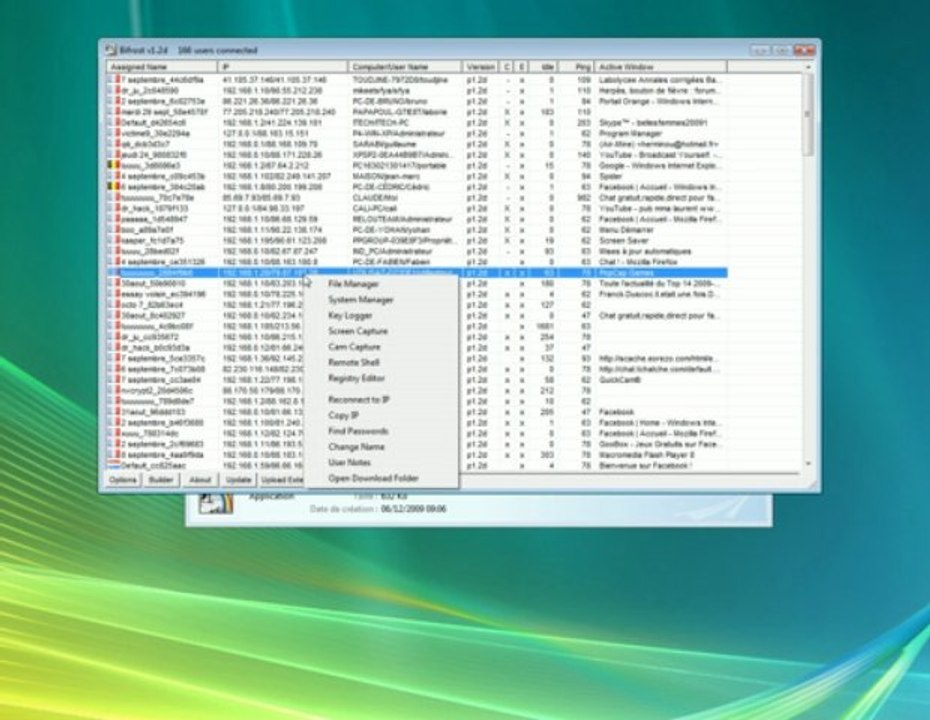This screenshot has height=720, width=930.
Task: Click the IP column header
Action: [x=282, y=67]
